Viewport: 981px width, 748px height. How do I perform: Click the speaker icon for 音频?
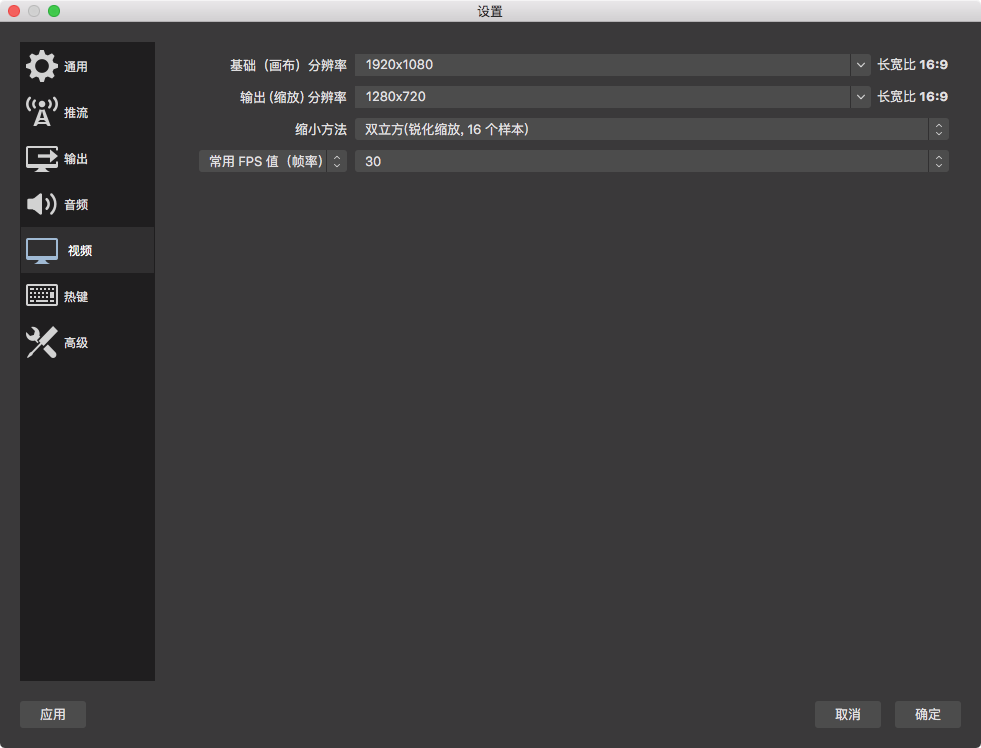coord(42,204)
